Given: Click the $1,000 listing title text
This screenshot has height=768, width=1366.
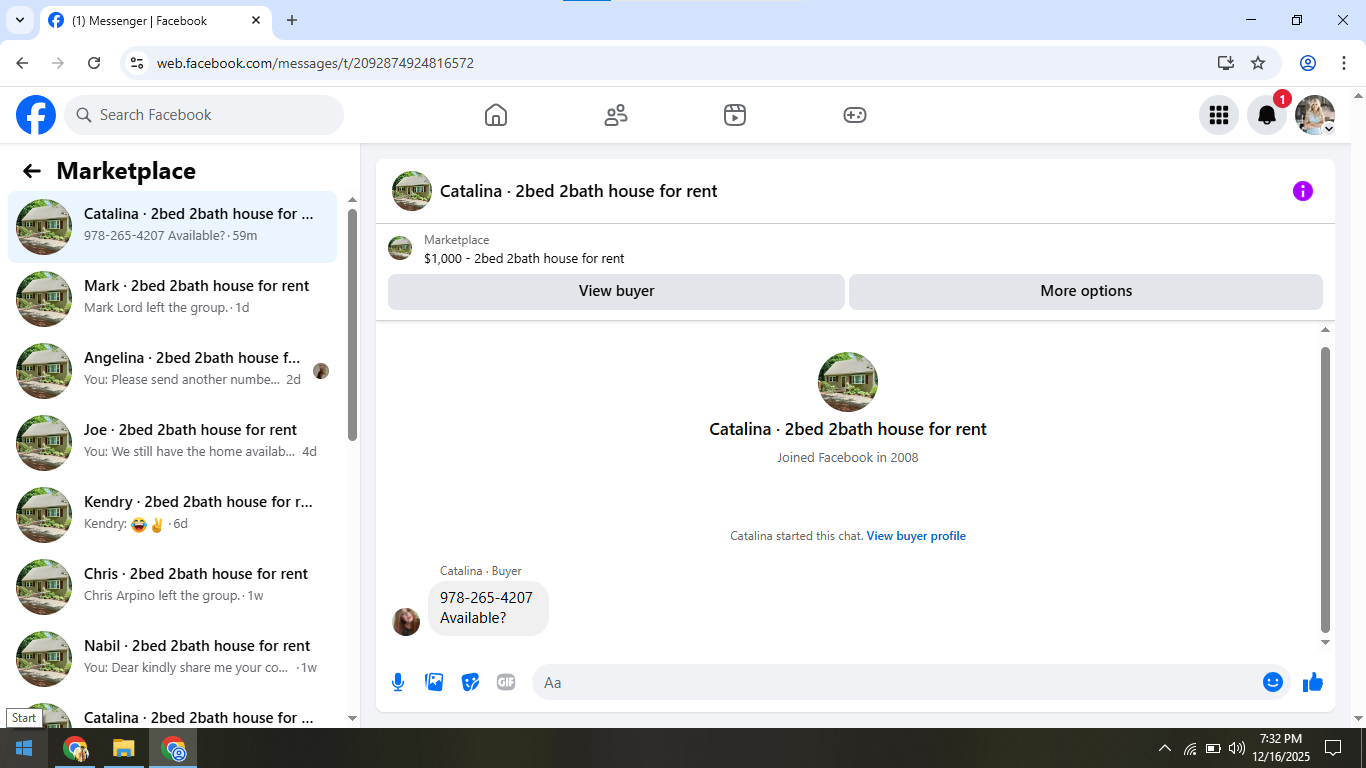Looking at the screenshot, I should click(524, 258).
